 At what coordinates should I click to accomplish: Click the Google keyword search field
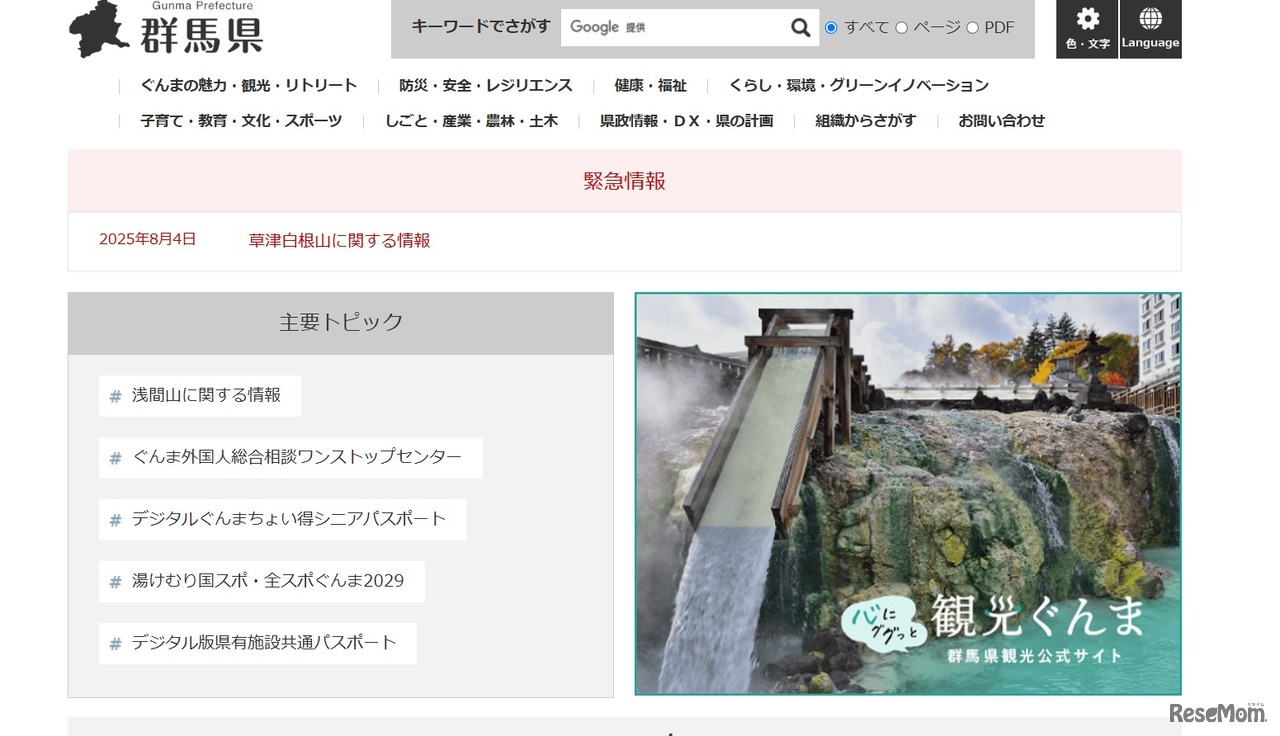pyautogui.click(x=674, y=28)
